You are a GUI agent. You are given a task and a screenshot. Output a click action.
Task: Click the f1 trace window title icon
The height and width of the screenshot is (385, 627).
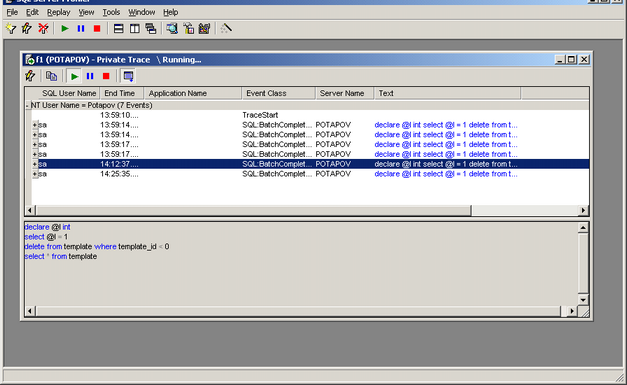(30, 60)
